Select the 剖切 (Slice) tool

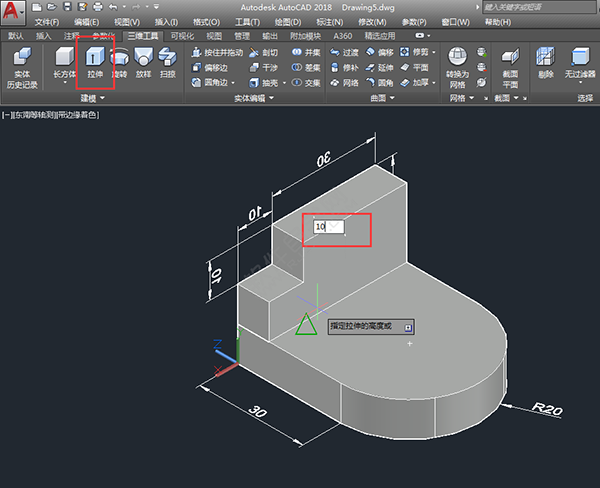[x=262, y=52]
